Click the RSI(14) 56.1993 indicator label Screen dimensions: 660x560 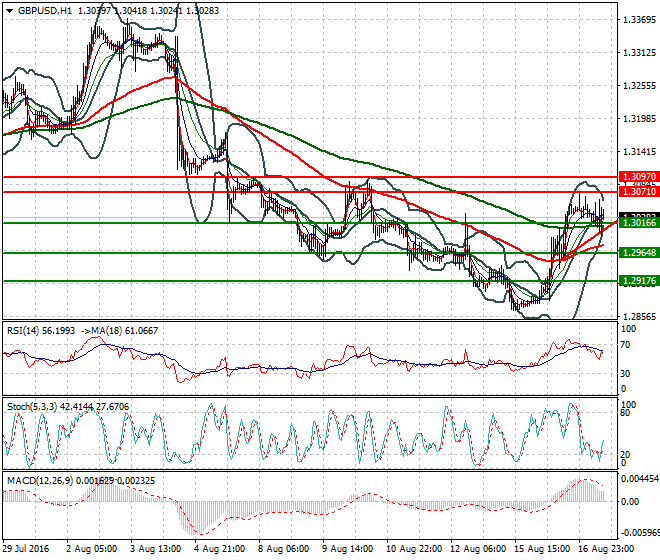[41, 331]
